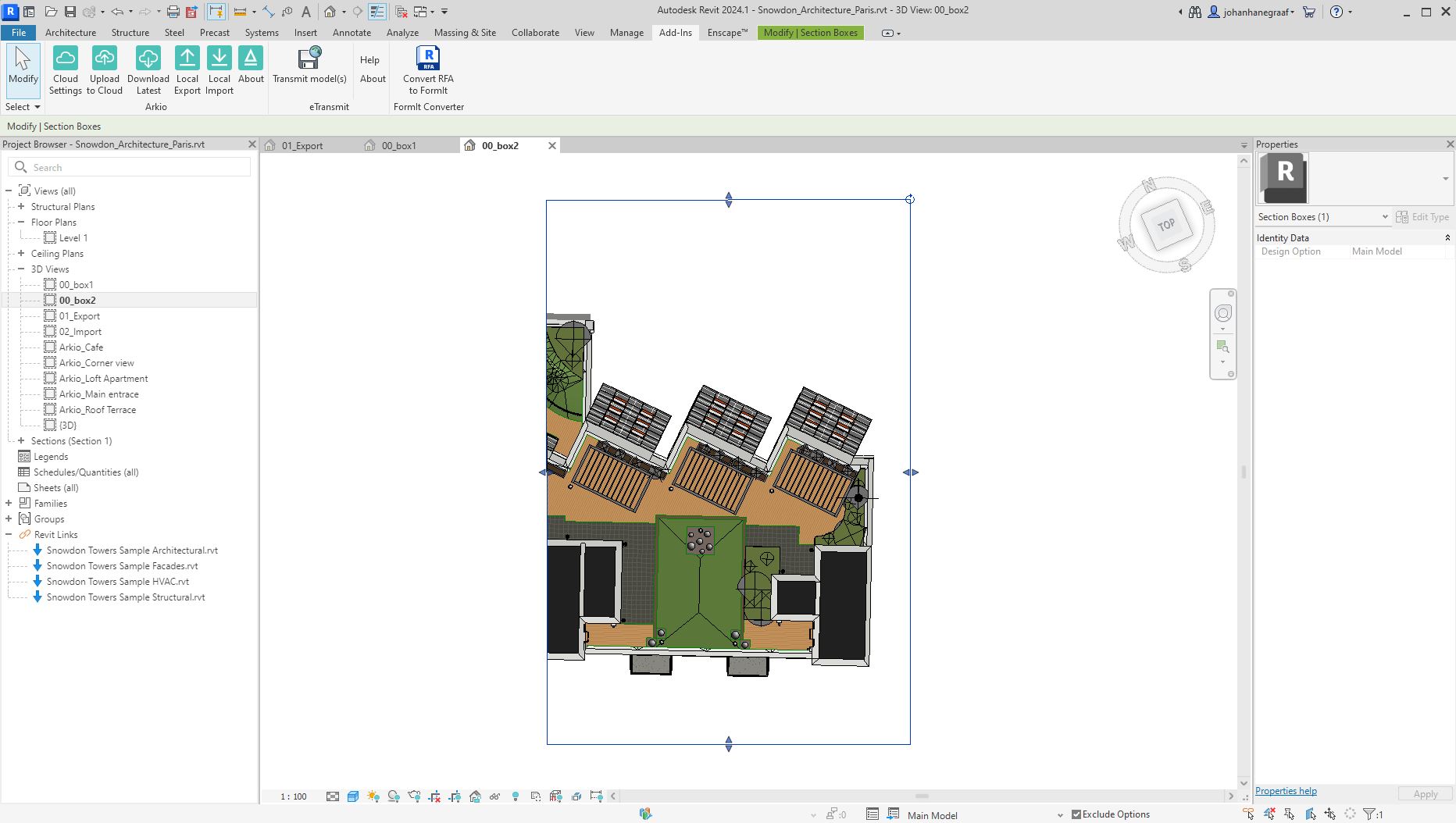Click the eTransmit Help button
1456x823 pixels.
click(369, 60)
